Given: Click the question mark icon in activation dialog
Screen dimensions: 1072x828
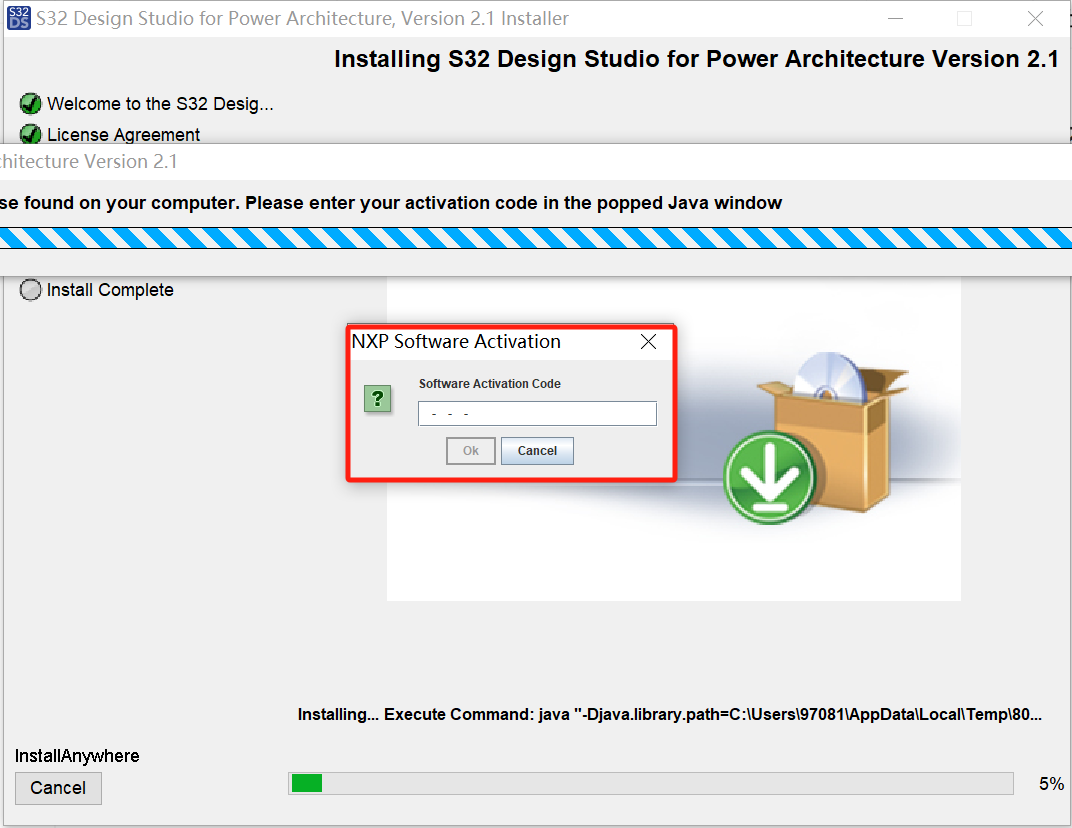Looking at the screenshot, I should [x=377, y=399].
